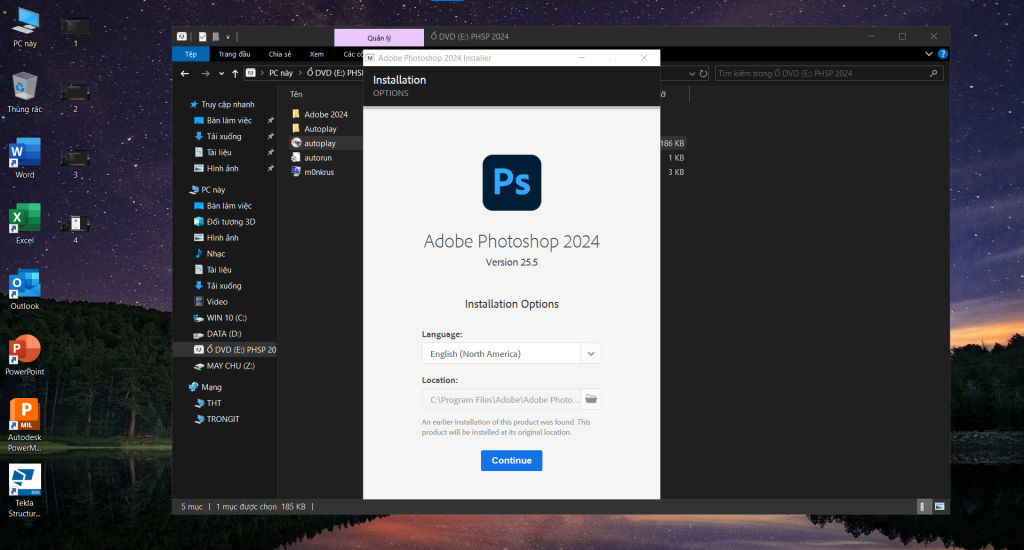This screenshot has height=550, width=1024.
Task: Open PowerPoint desktop shortcut
Action: pyautogui.click(x=25, y=354)
